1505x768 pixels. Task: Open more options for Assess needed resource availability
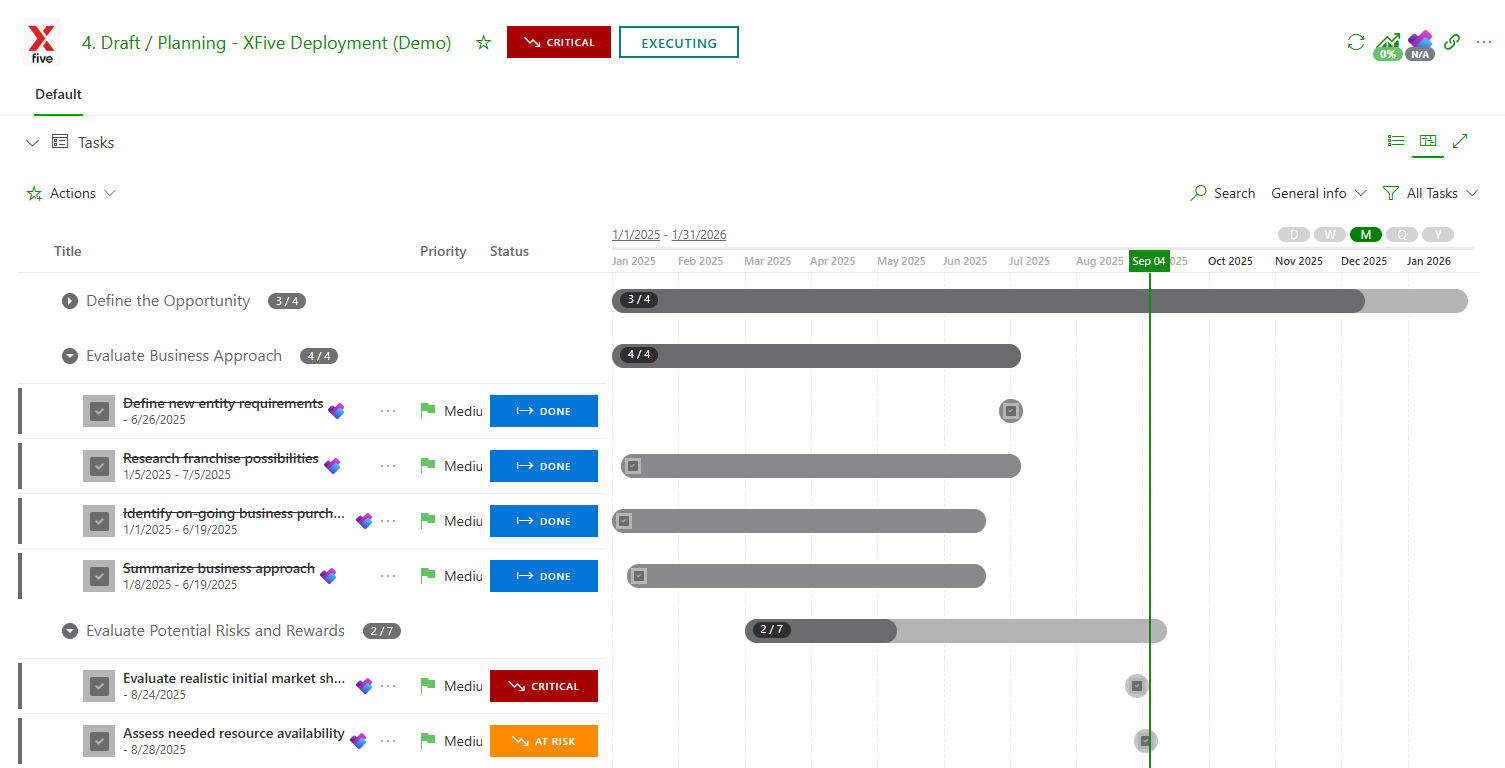tap(388, 741)
